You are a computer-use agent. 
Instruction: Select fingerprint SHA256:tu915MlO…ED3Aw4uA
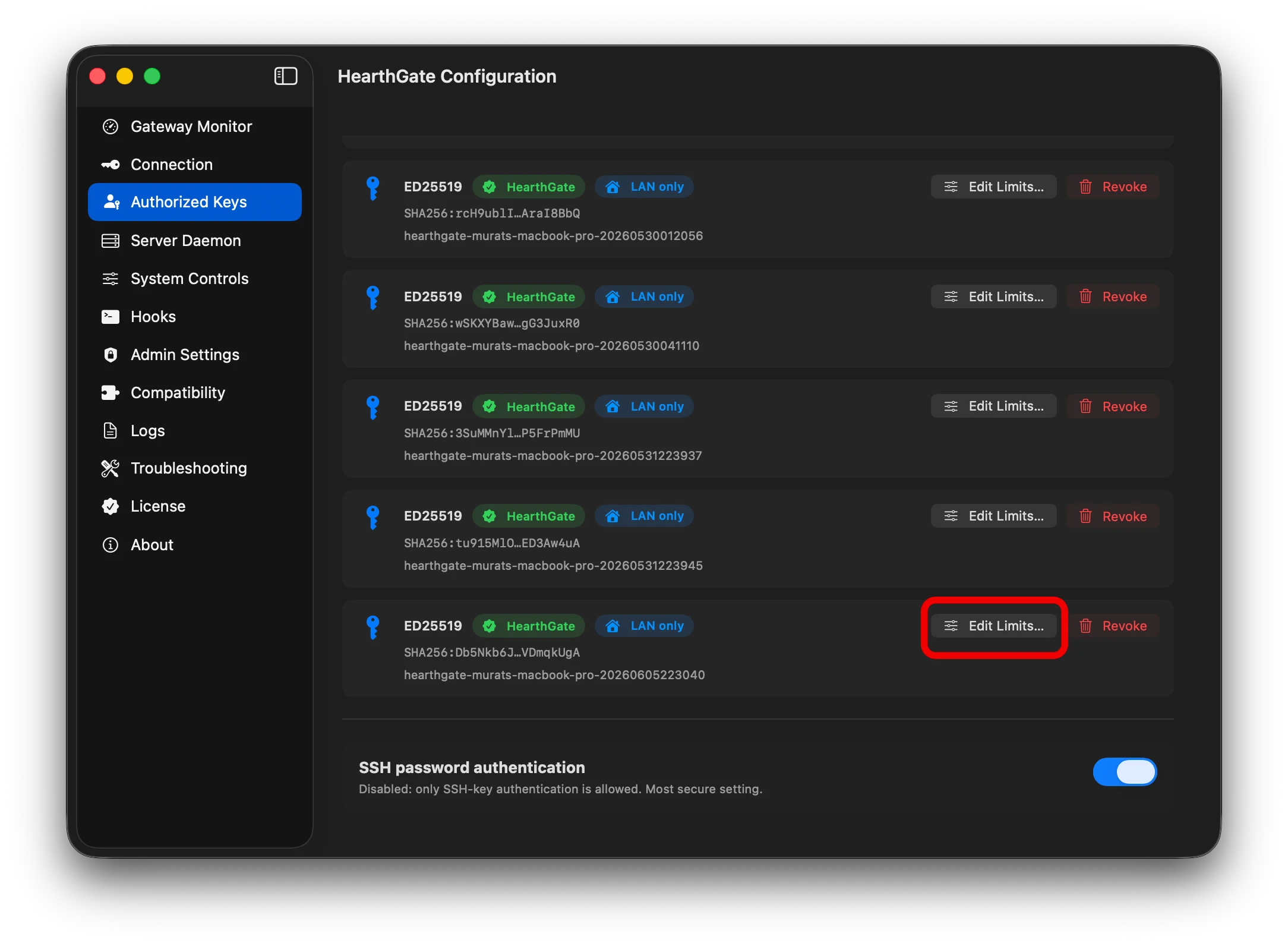coord(492,543)
